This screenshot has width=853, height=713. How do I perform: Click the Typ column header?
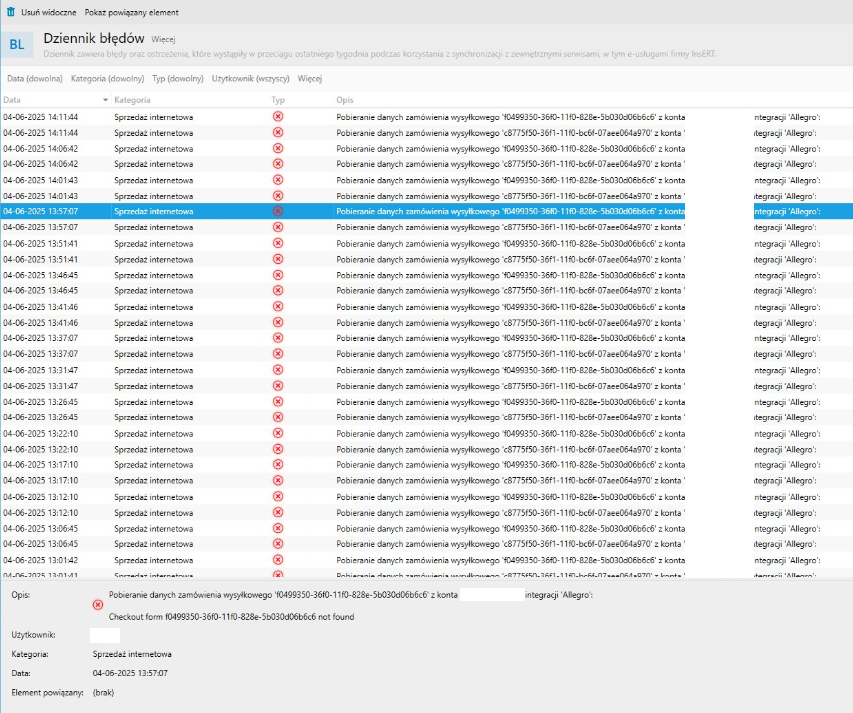tap(278, 101)
